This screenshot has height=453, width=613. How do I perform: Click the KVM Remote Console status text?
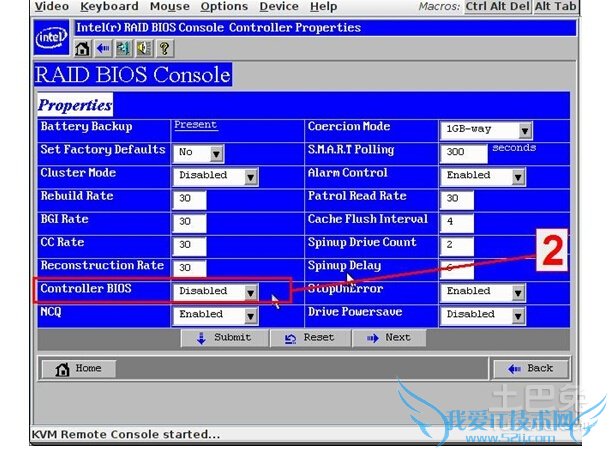pyautogui.click(x=125, y=434)
